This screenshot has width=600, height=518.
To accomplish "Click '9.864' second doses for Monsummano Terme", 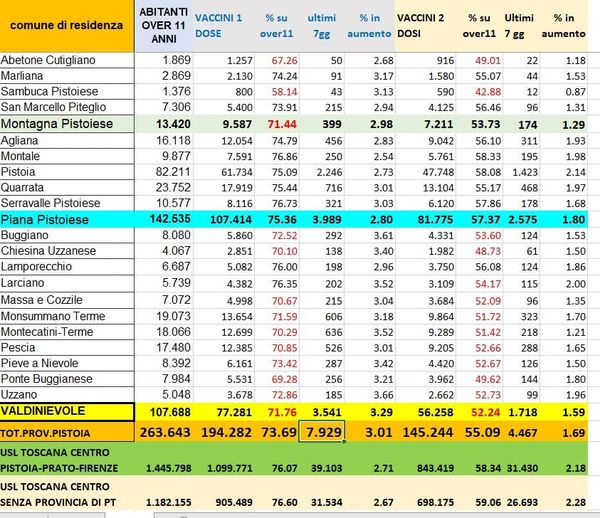I will click(441, 317).
